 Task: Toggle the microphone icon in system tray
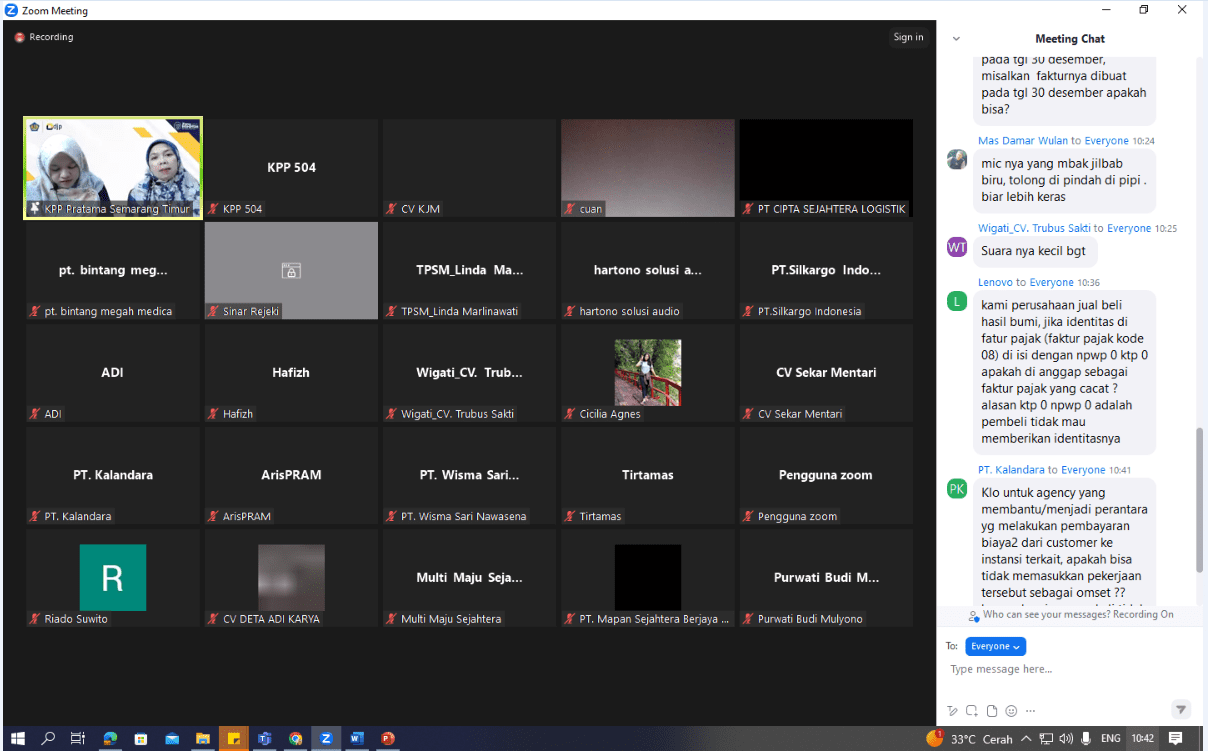pyautogui.click(x=1086, y=739)
